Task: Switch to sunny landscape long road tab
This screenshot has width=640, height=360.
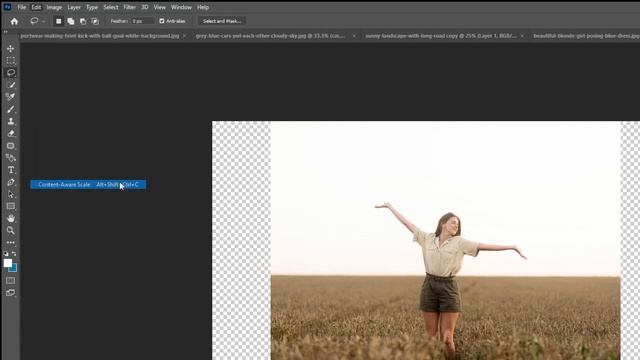Action: coord(441,36)
